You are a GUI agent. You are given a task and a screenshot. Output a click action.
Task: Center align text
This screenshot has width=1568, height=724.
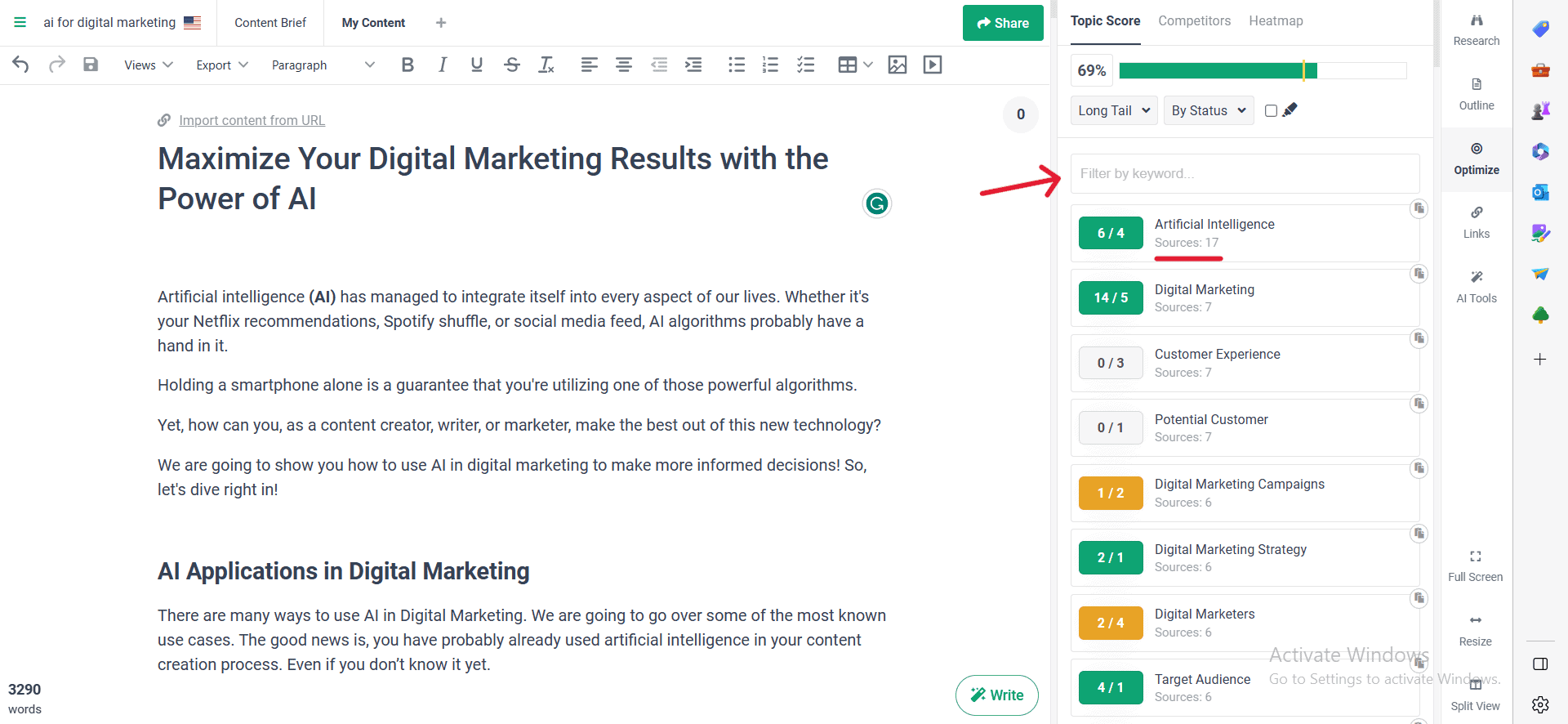click(624, 65)
